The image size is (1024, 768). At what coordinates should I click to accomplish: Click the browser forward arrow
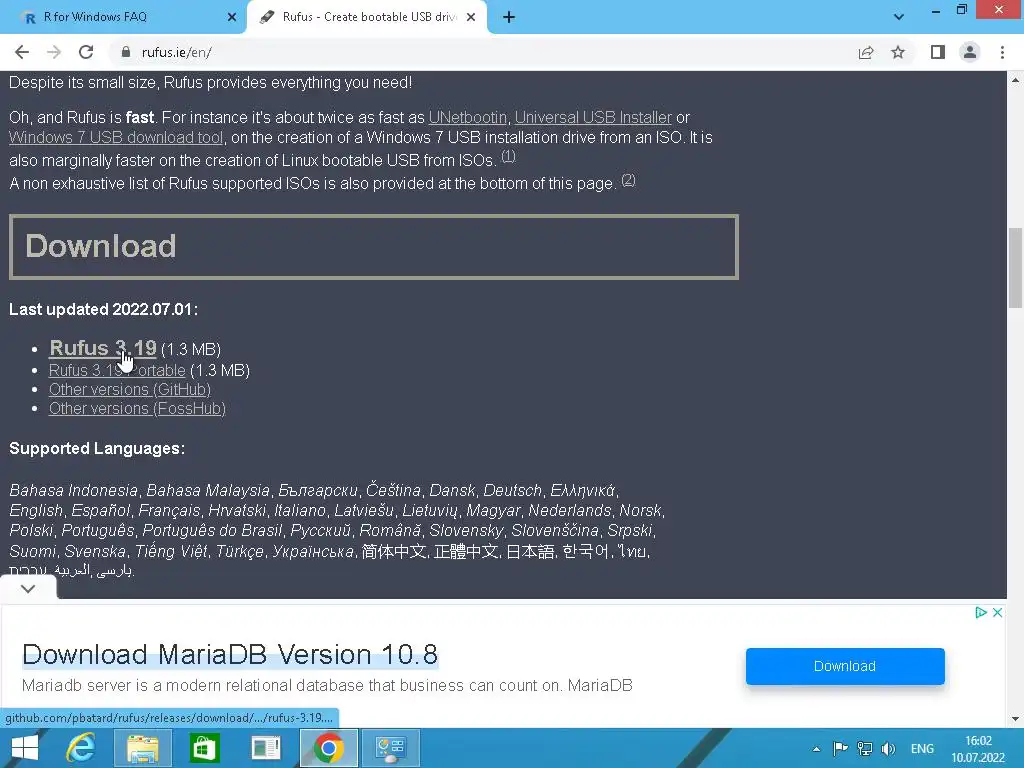[x=54, y=52]
